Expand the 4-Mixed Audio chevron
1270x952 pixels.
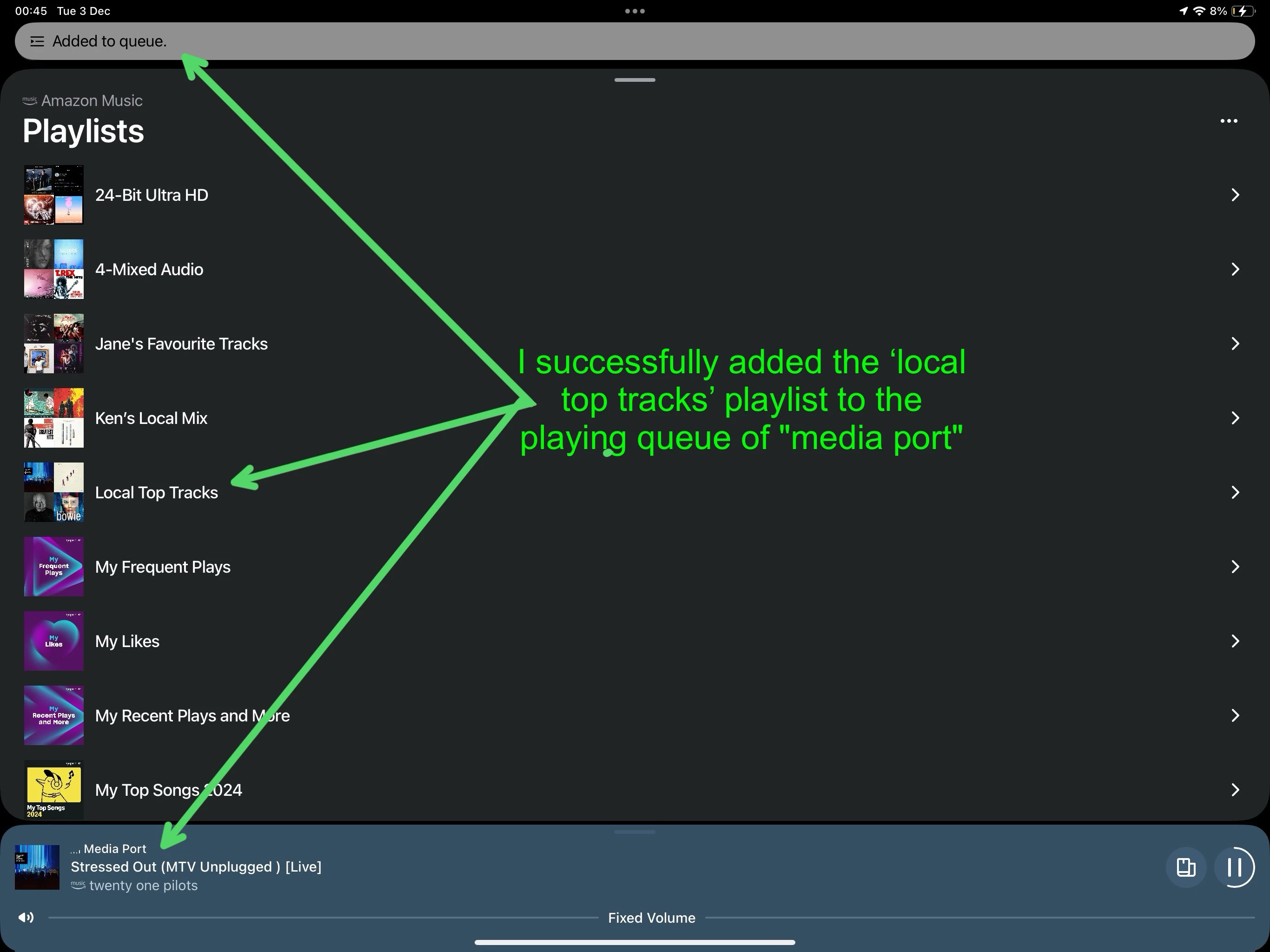point(1235,269)
